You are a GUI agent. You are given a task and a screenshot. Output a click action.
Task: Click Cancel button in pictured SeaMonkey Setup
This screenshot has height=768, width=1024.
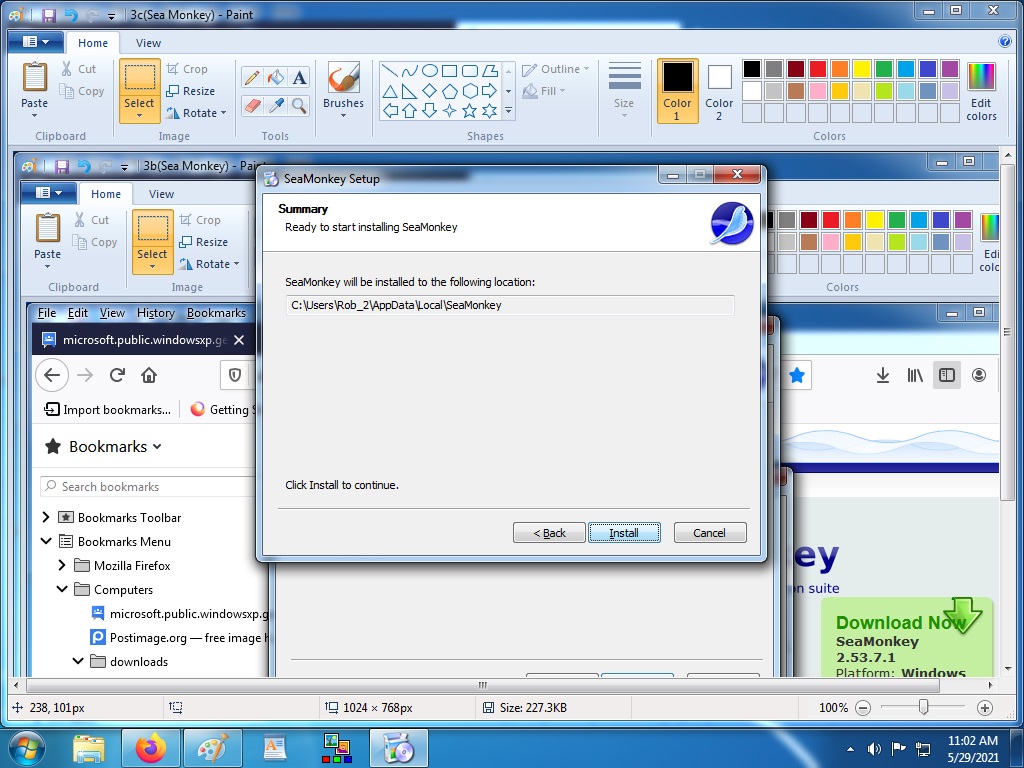(709, 533)
